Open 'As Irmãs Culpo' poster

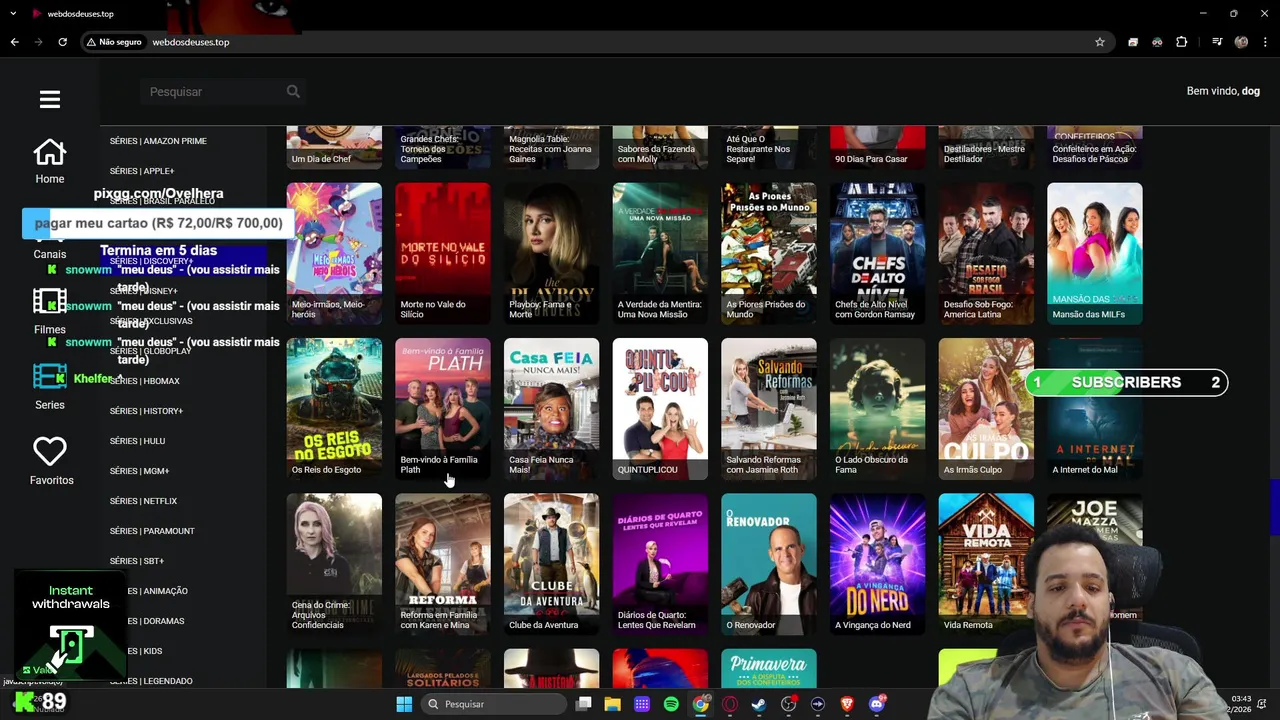click(x=986, y=409)
